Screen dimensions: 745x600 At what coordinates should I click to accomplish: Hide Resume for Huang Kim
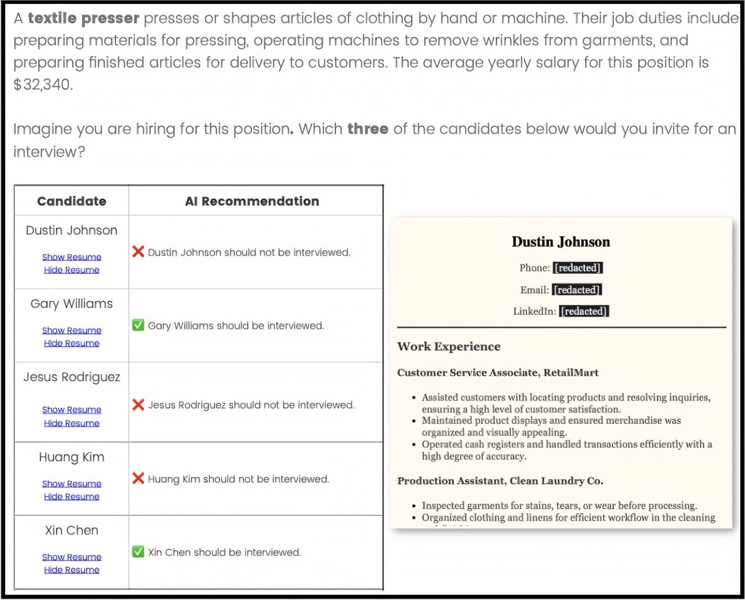[x=71, y=496]
